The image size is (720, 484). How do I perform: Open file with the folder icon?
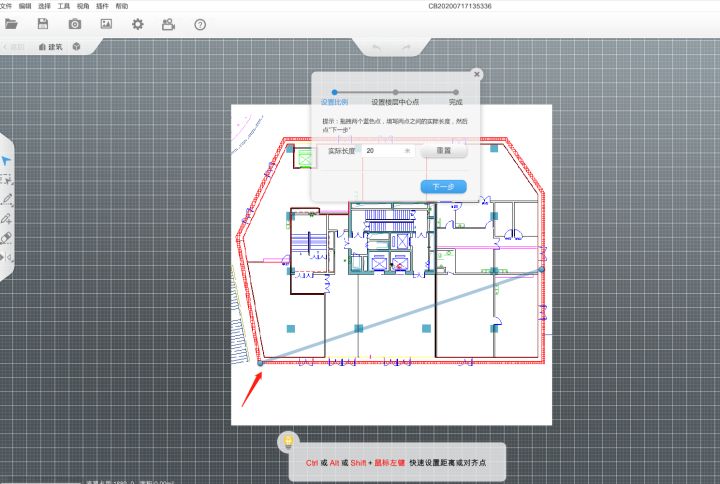tap(11, 24)
